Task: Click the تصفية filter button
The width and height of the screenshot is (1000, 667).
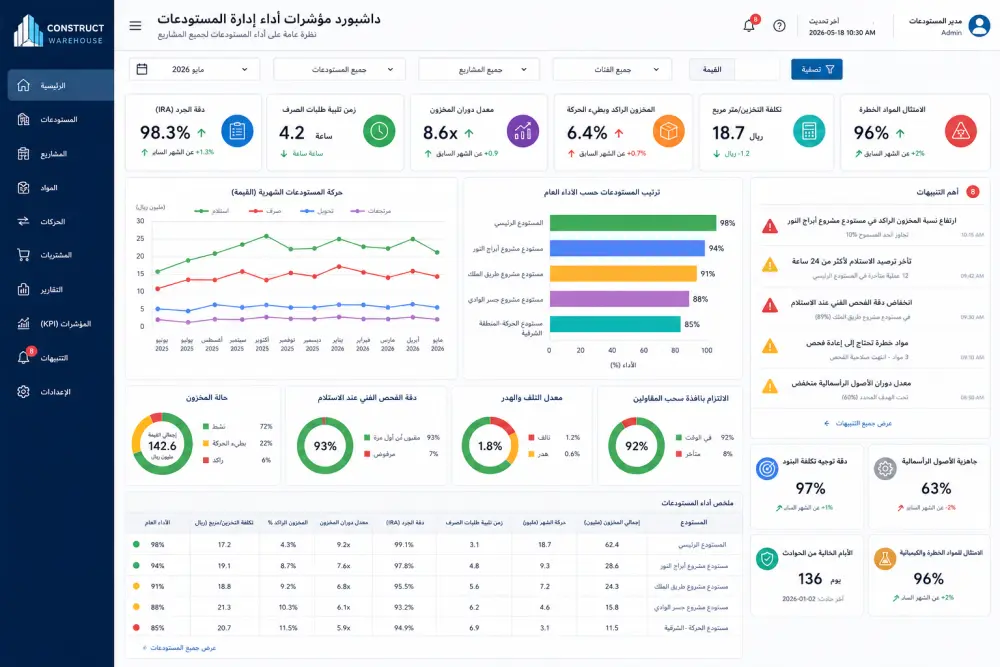Action: (816, 70)
